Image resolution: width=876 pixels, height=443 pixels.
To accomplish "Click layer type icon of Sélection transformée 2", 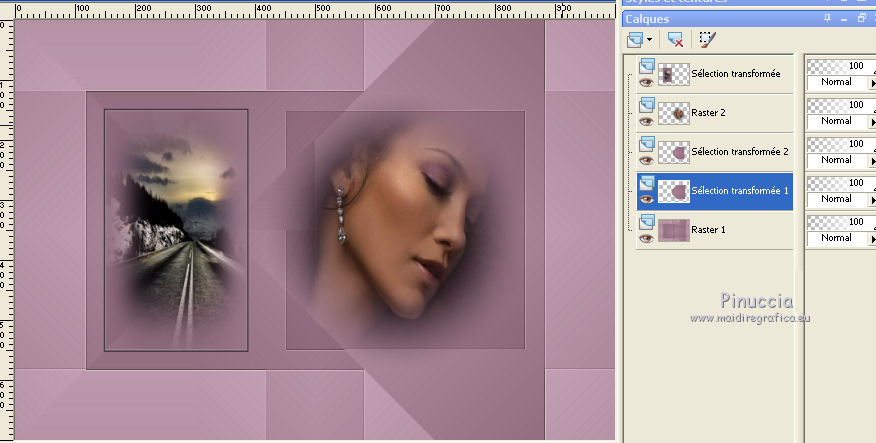I will click(647, 144).
